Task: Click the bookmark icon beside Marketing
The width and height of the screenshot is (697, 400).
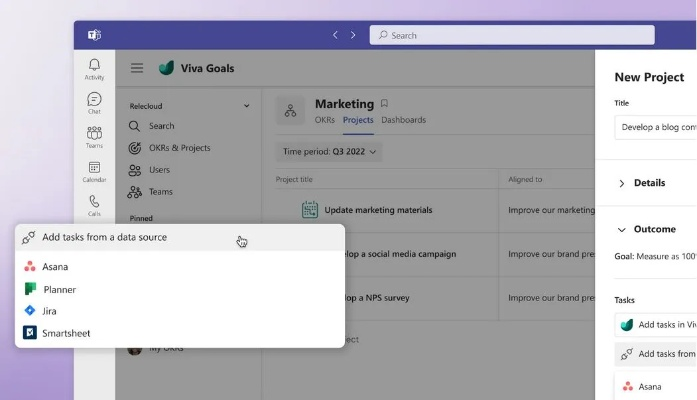Action: (x=384, y=104)
